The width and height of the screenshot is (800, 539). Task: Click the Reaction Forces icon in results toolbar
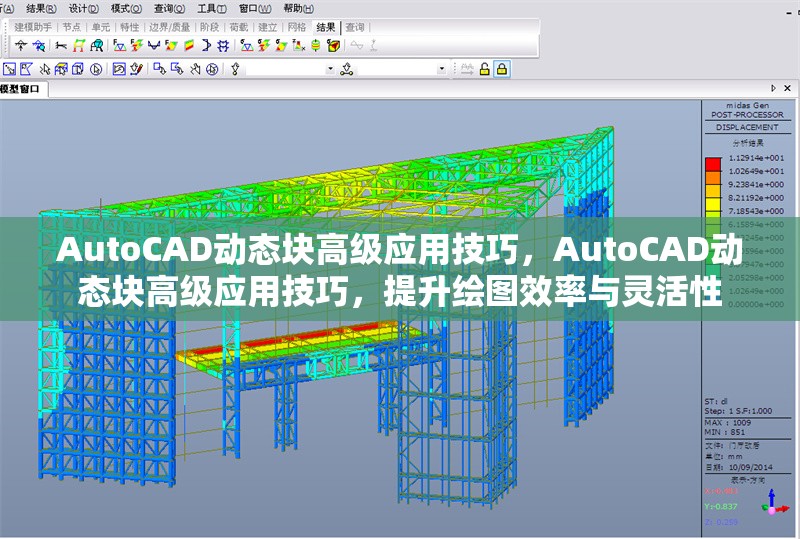pos(21,45)
